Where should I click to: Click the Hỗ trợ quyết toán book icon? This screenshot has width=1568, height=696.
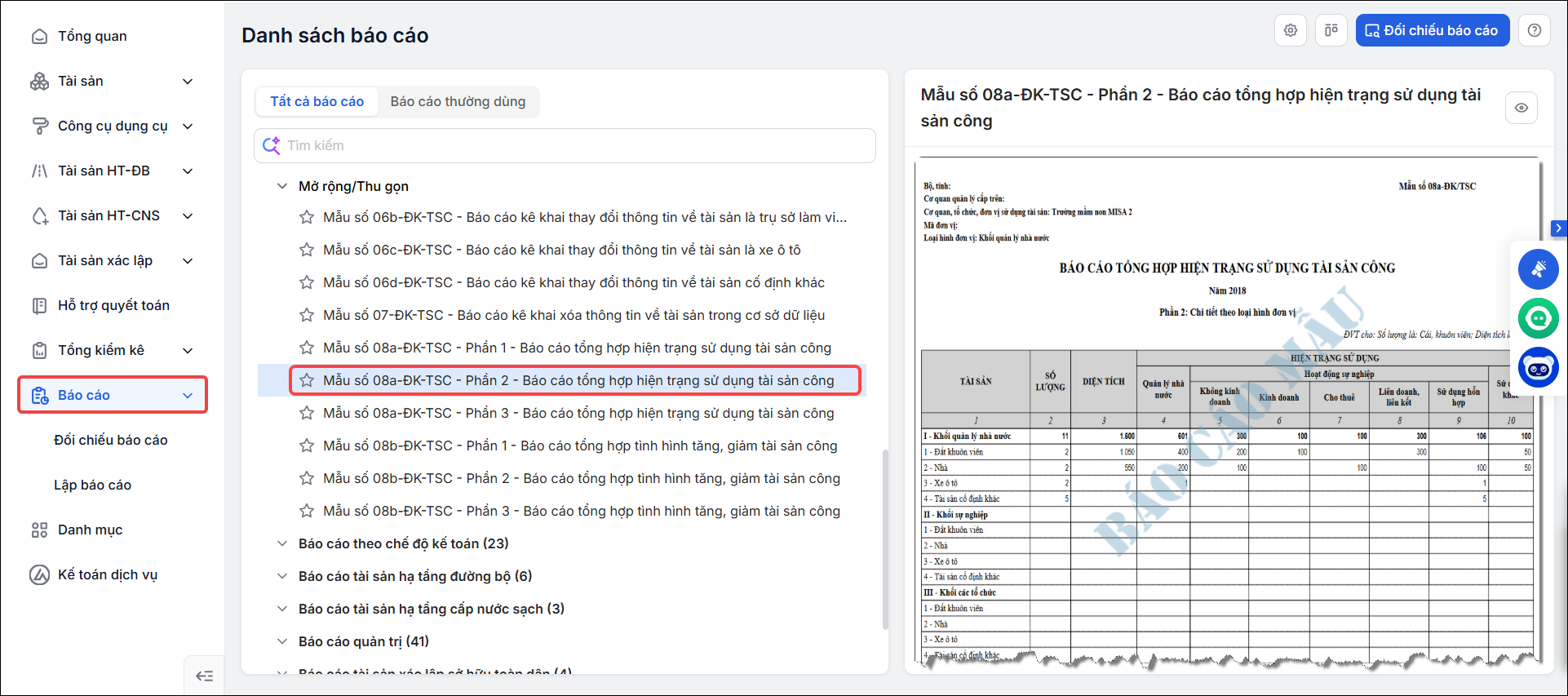click(39, 305)
